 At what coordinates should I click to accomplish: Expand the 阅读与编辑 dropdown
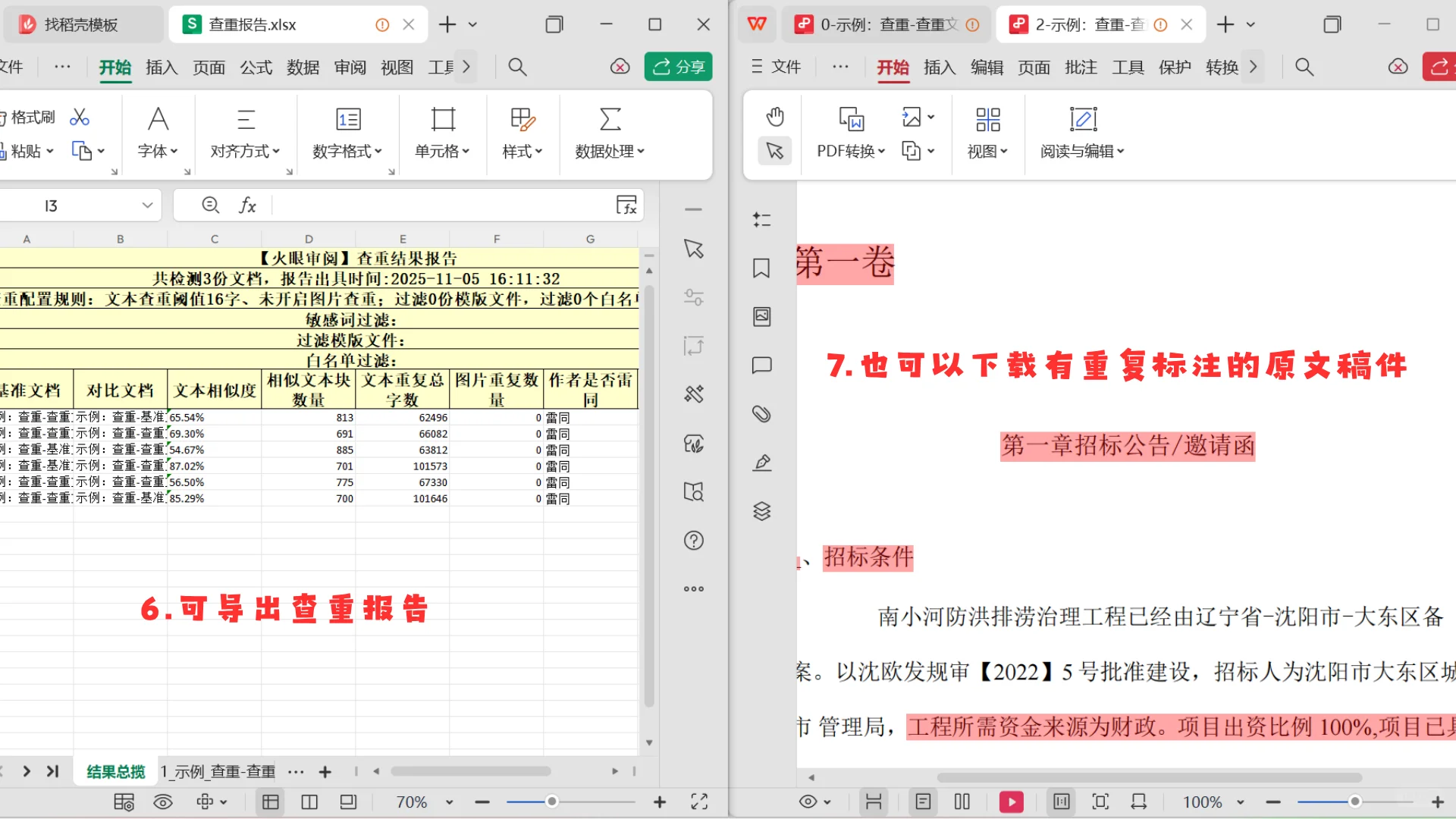pos(1082,150)
